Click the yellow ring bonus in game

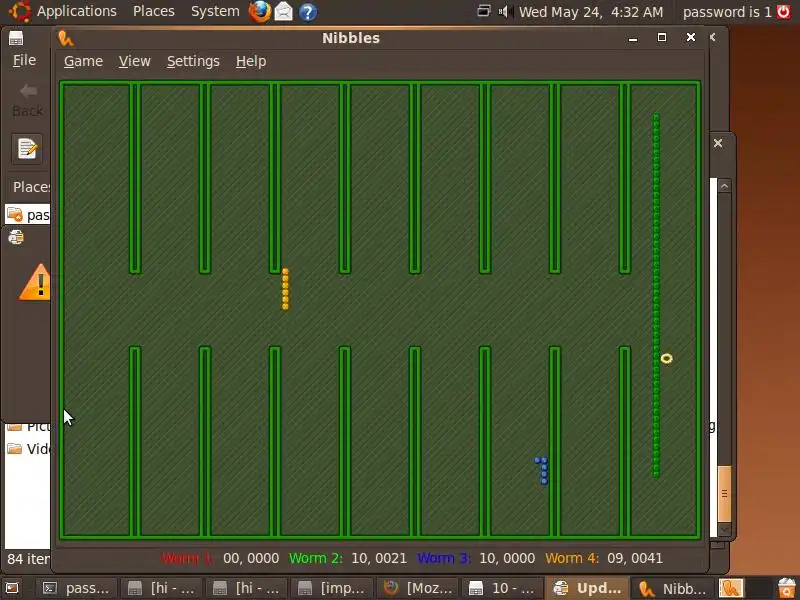tap(666, 359)
